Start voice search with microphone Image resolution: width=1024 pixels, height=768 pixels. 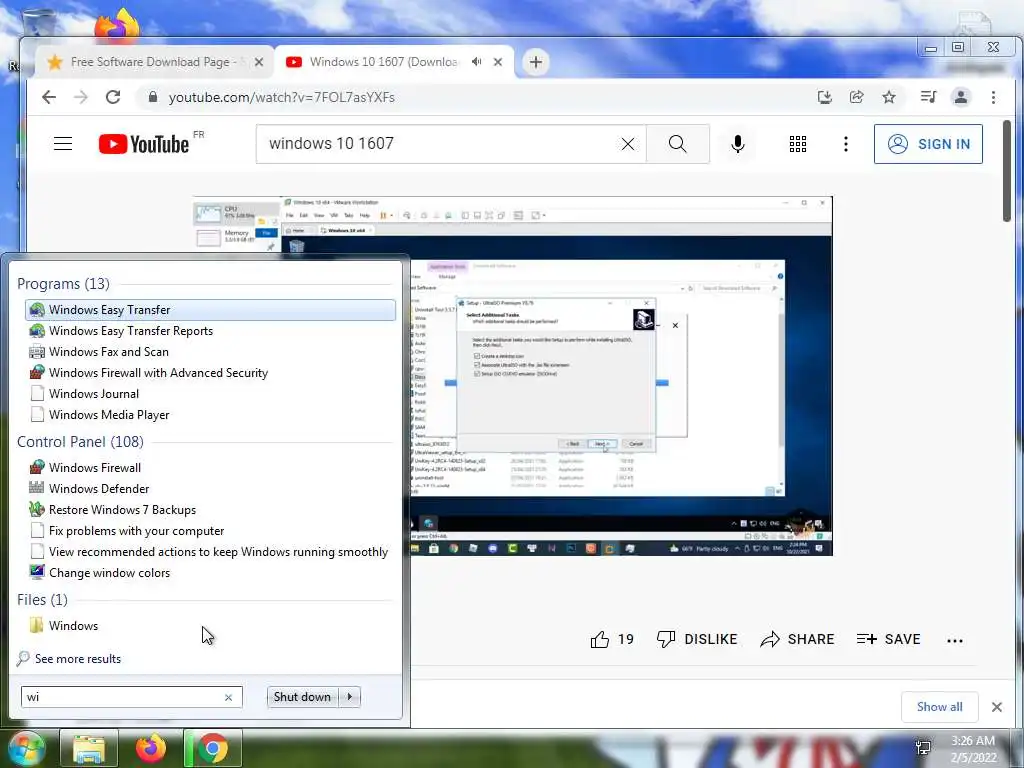point(737,144)
